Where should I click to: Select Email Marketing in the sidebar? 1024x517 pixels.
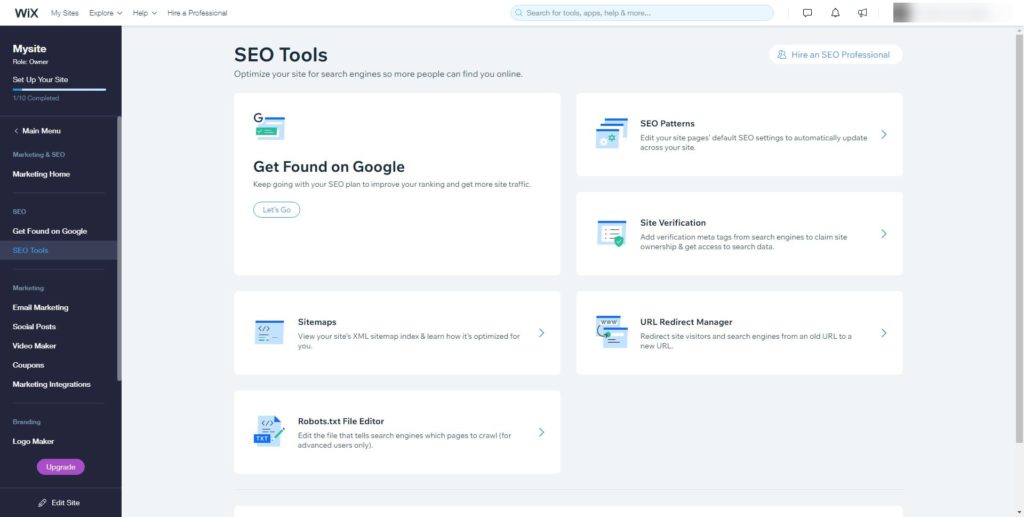point(40,308)
